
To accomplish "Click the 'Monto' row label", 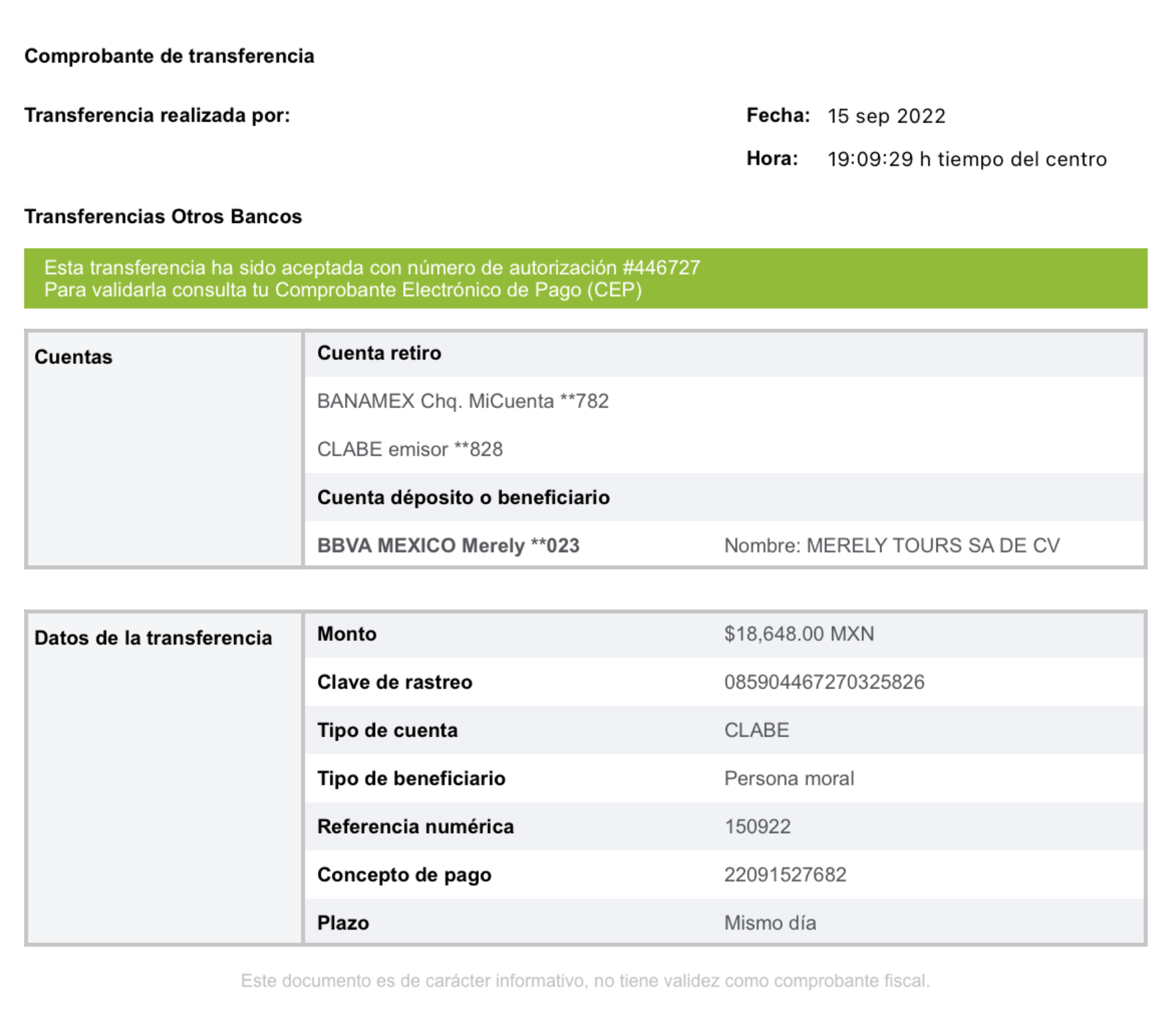I will coord(347,633).
